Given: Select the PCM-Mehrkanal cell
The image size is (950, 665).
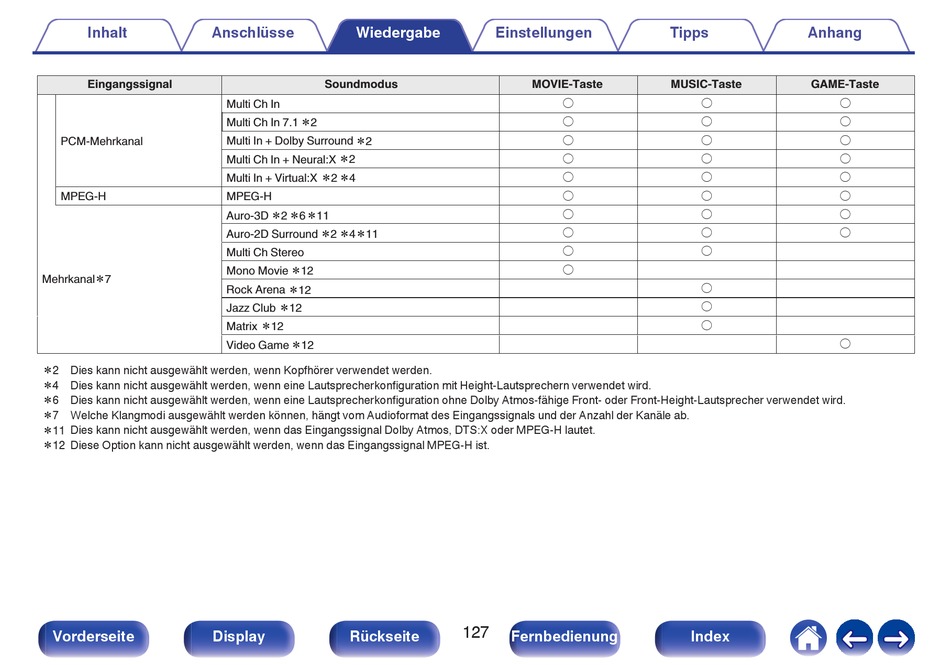Looking at the screenshot, I should coord(138,141).
